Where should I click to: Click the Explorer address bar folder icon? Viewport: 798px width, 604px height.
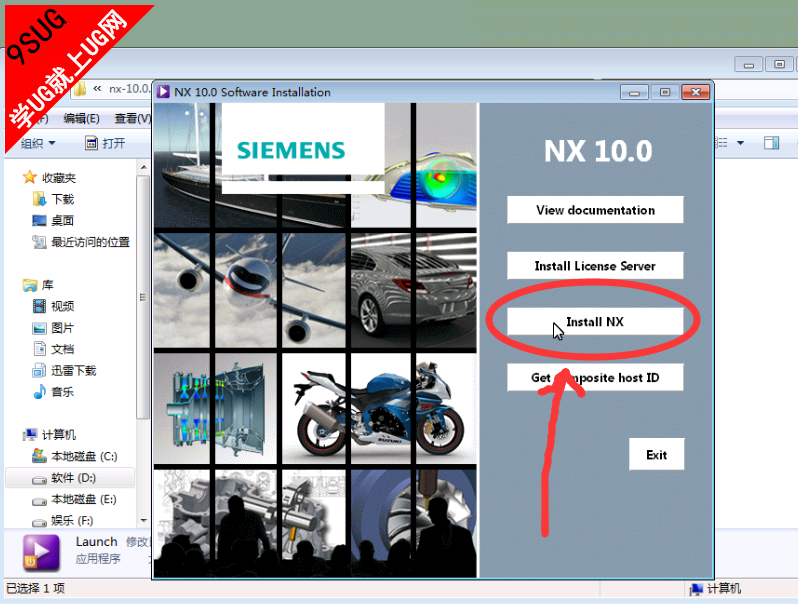click(80, 90)
